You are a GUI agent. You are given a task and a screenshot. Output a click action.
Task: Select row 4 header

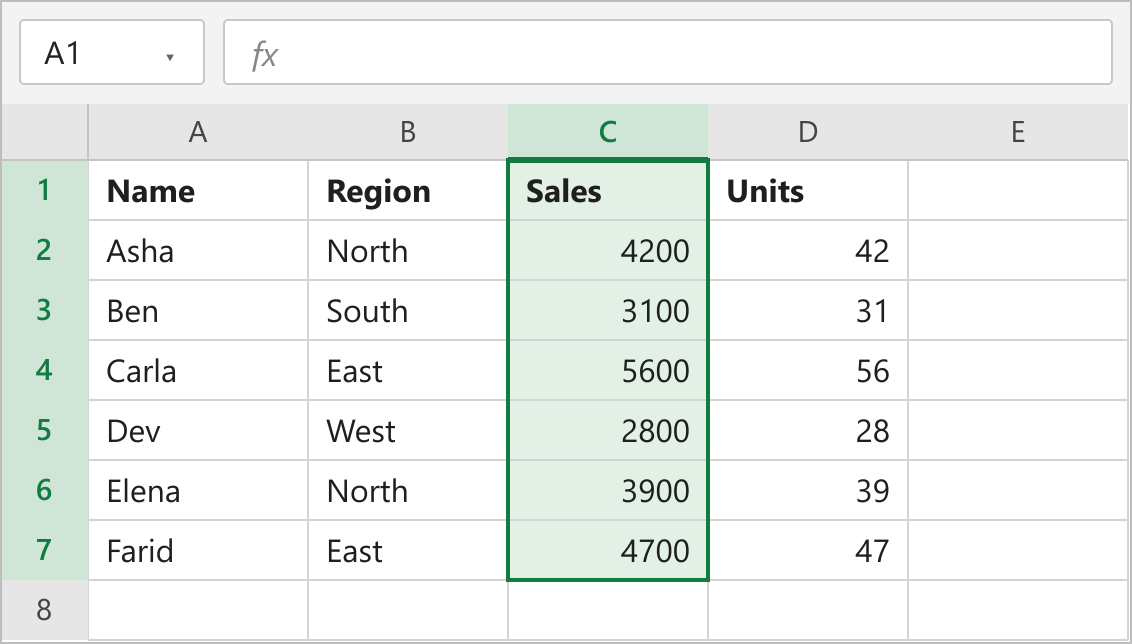click(x=45, y=370)
